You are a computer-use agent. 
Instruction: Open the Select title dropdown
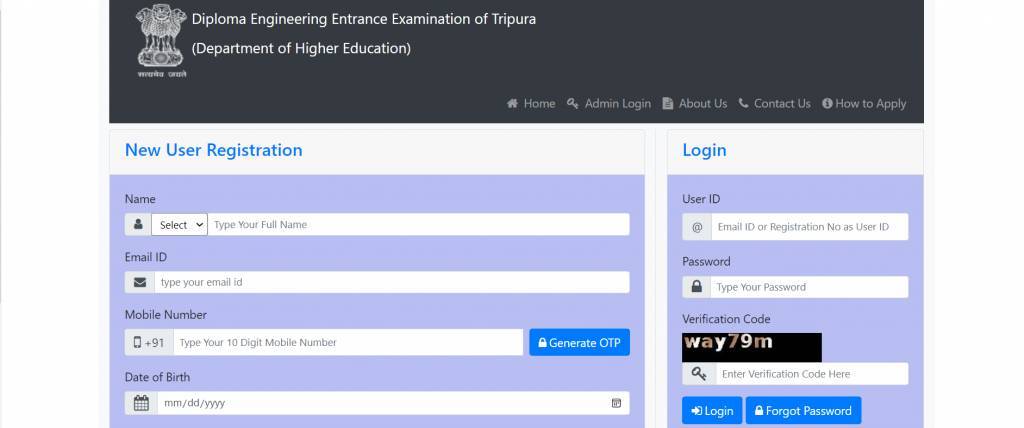click(x=180, y=225)
